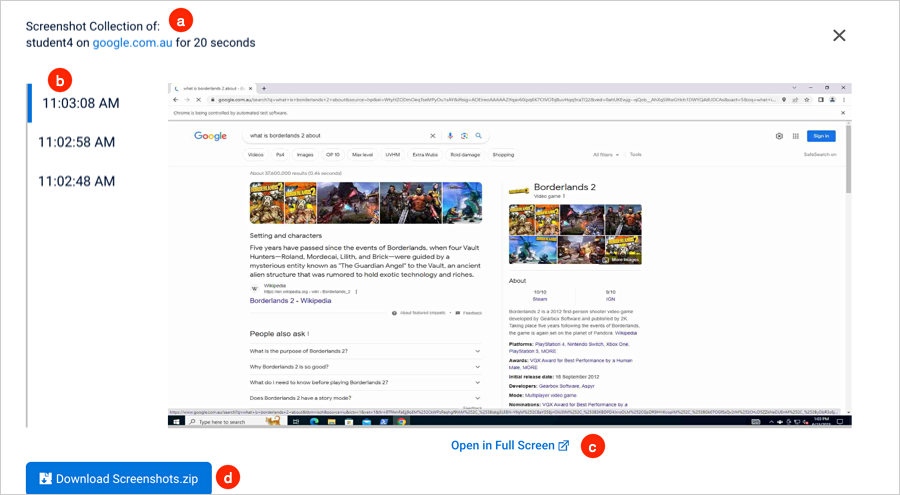The height and width of the screenshot is (495, 900).
Task: Open the All filters dropdown
Action: 606,154
